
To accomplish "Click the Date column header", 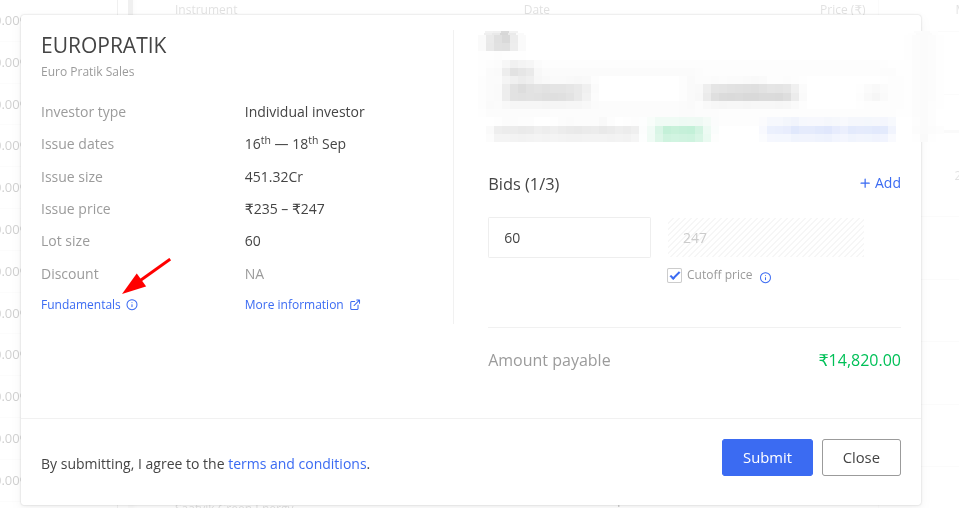I will click(536, 10).
